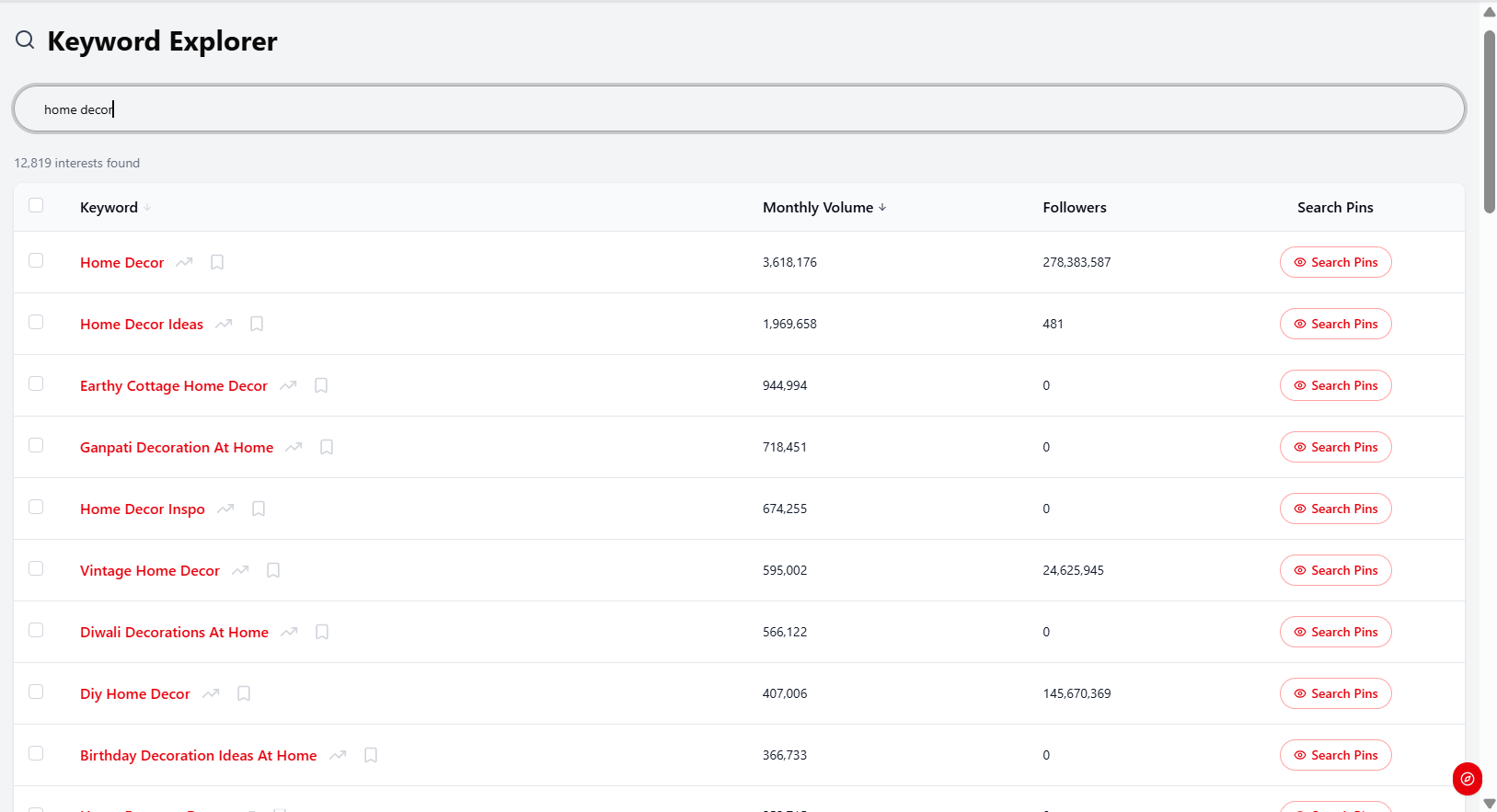1497x812 pixels.
Task: Select the Vintage Home Decor checkbox
Action: point(36,568)
